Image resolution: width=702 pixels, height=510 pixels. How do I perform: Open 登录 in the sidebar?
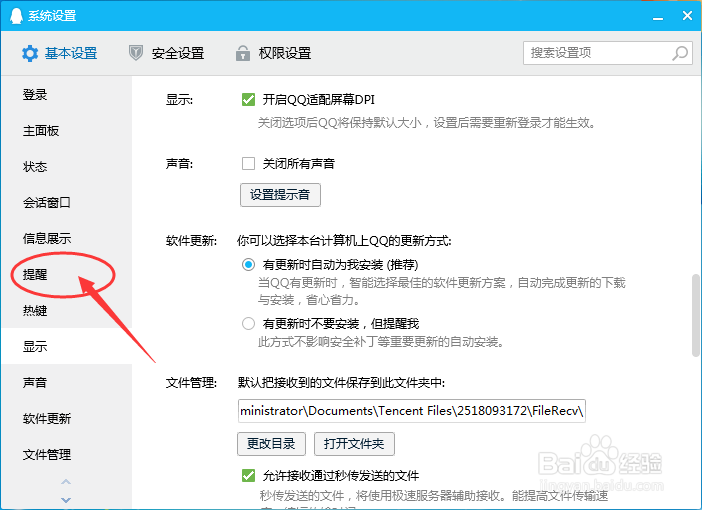coord(67,94)
